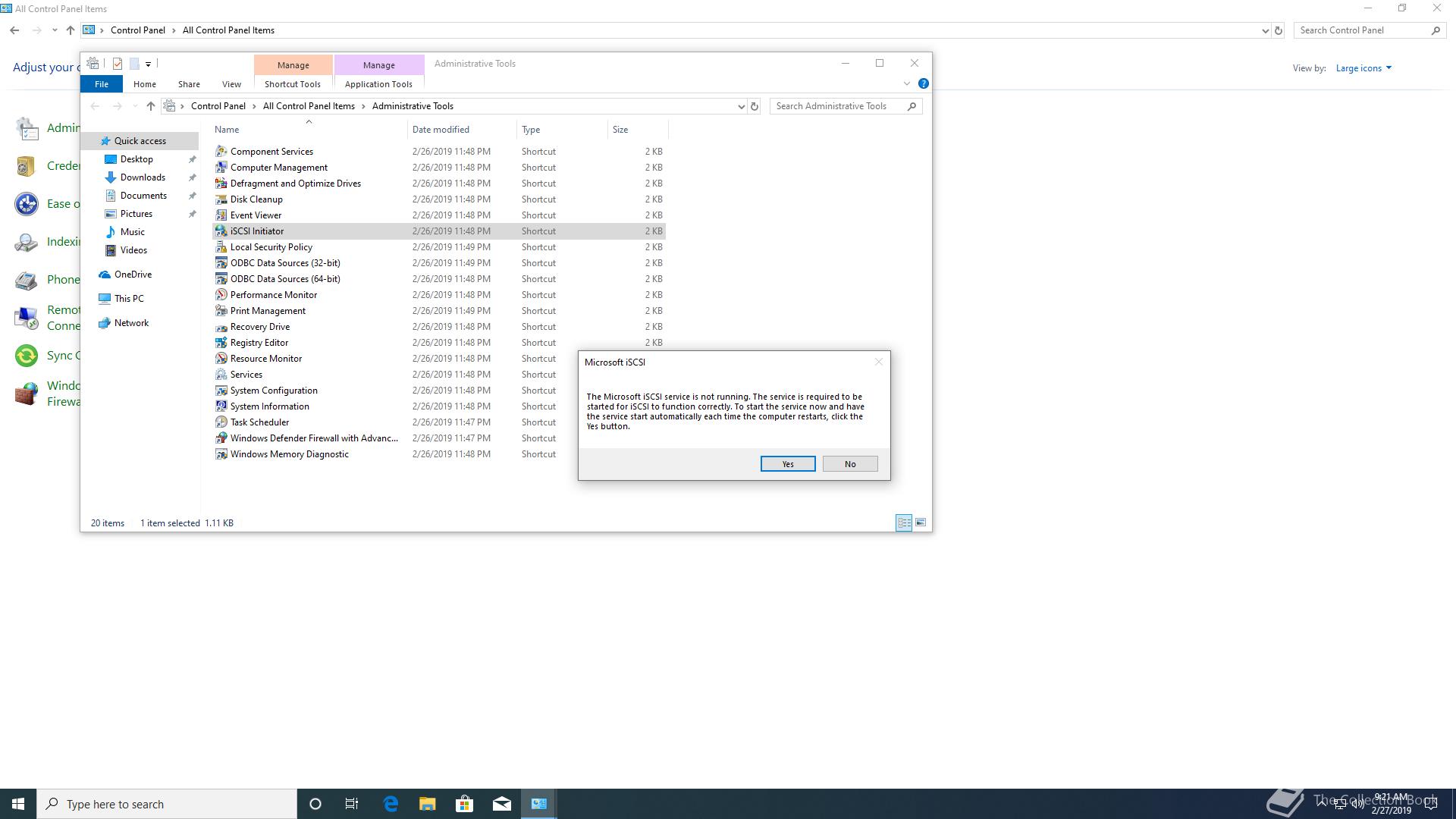Click All Control Panel Items breadcrumb in Administrative Tools
This screenshot has width=1456, height=819.
309,106
